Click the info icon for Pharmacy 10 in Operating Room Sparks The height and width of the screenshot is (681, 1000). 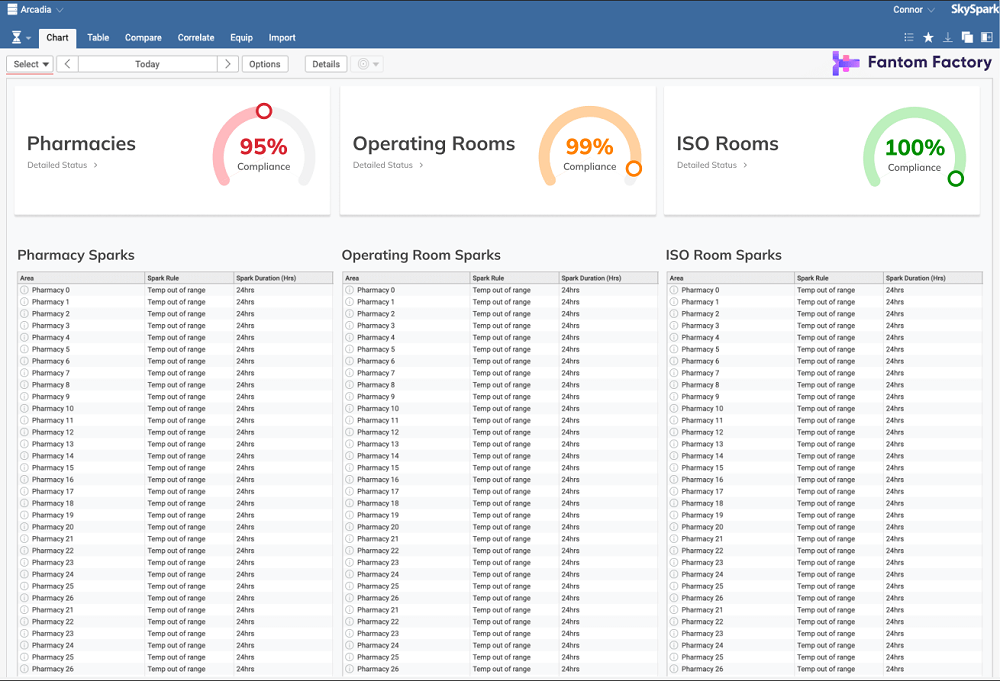(349, 409)
